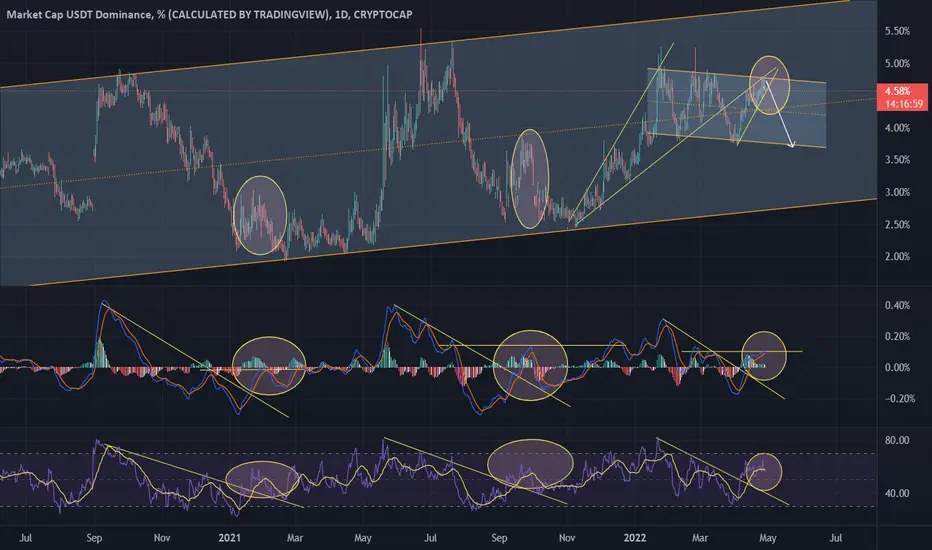Click the red 4.58% current value label
Screen dimensions: 932x550
(898, 91)
